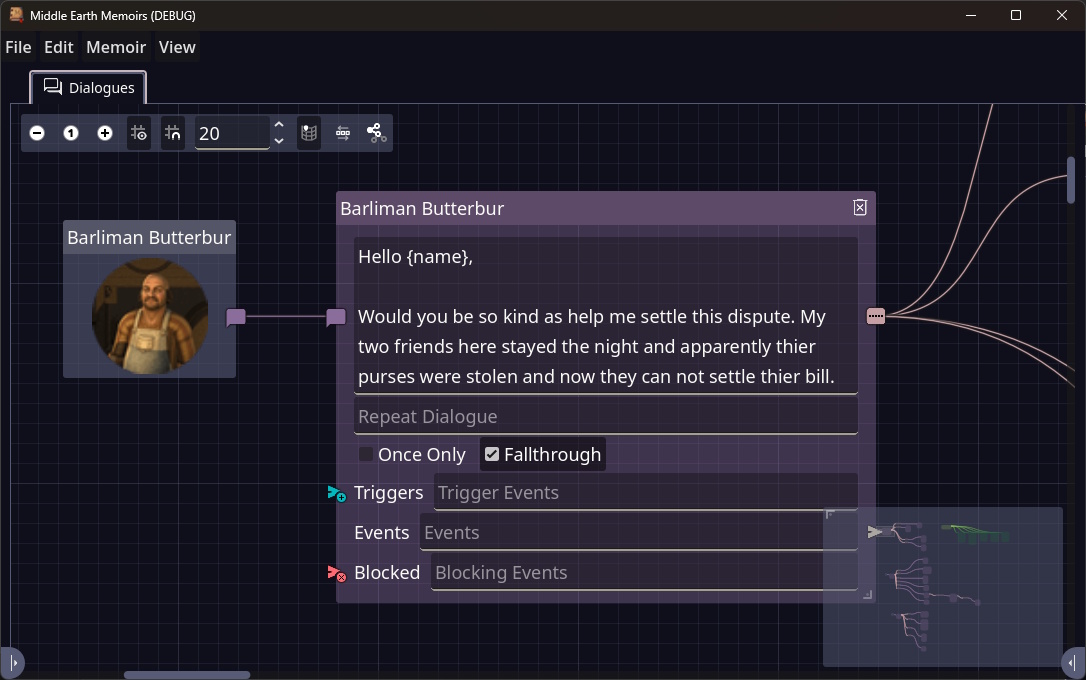Click the node tree icon in toolbar
The height and width of the screenshot is (680, 1086).
tap(376, 133)
